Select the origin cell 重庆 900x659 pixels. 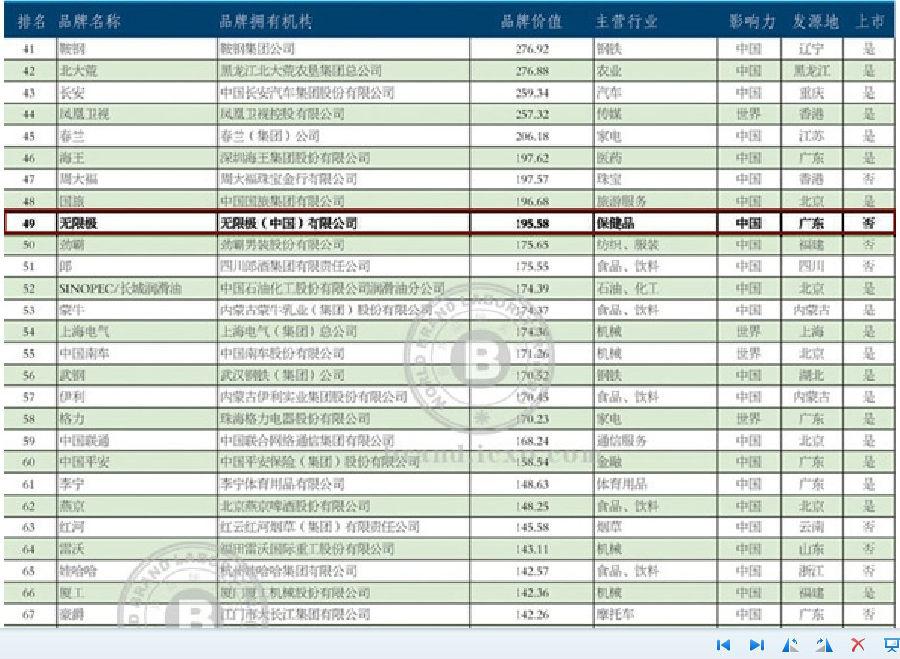(812, 92)
